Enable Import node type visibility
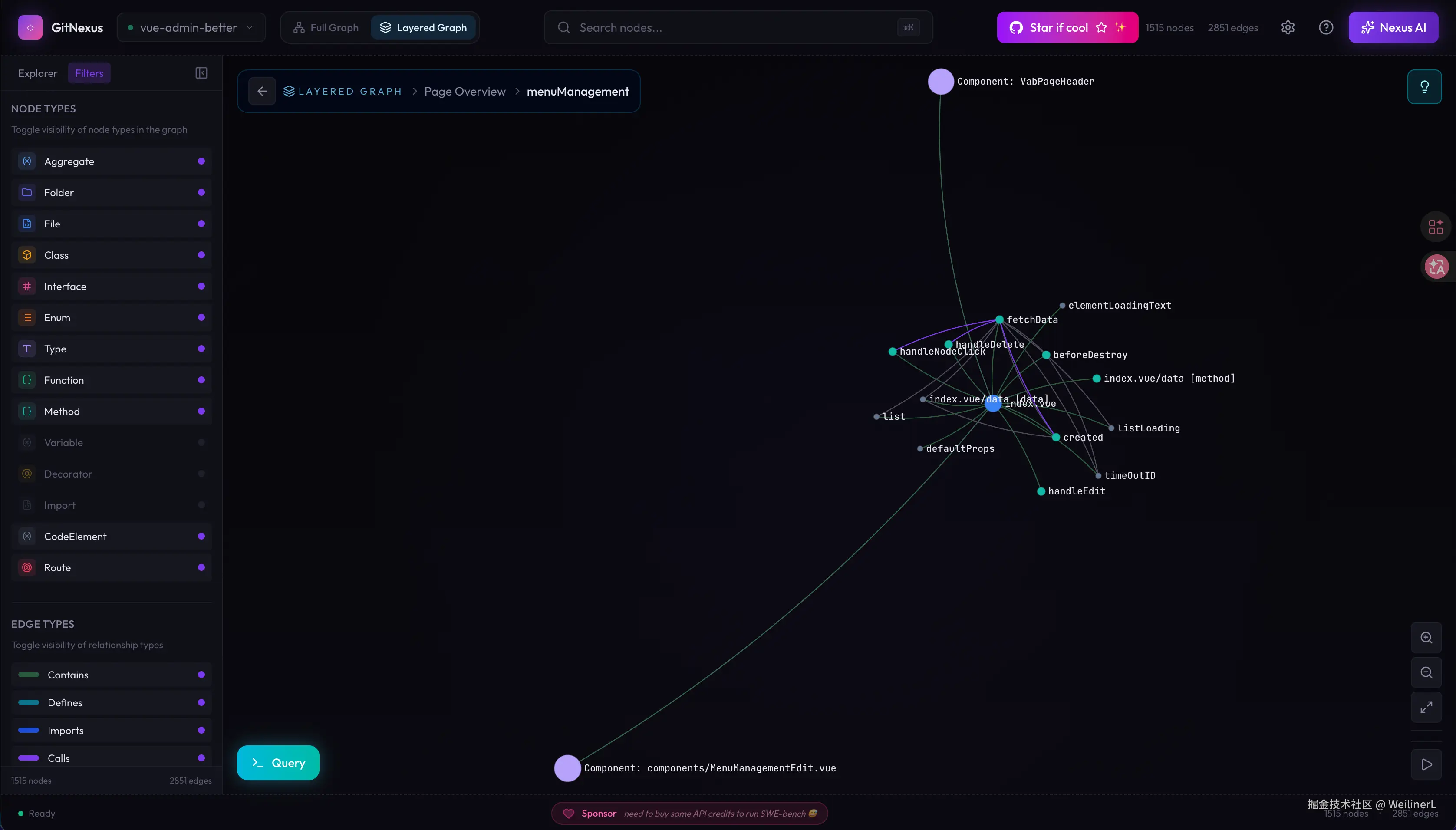The height and width of the screenshot is (830, 1456). click(201, 505)
